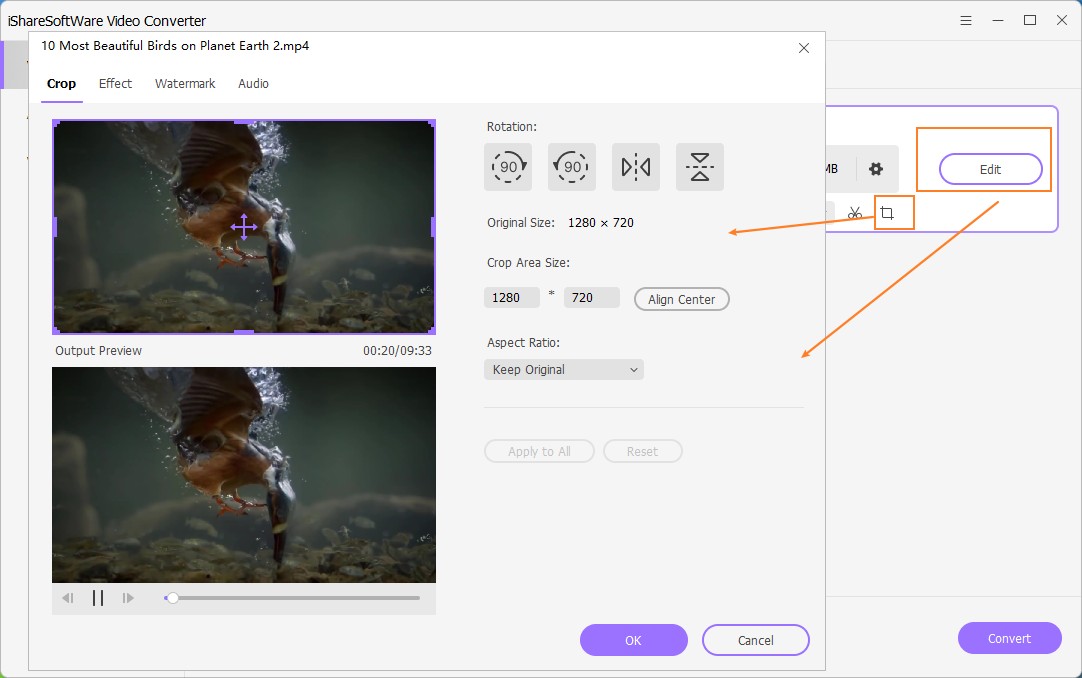Click the crop height field 720
This screenshot has width=1082, height=678.
(x=591, y=298)
